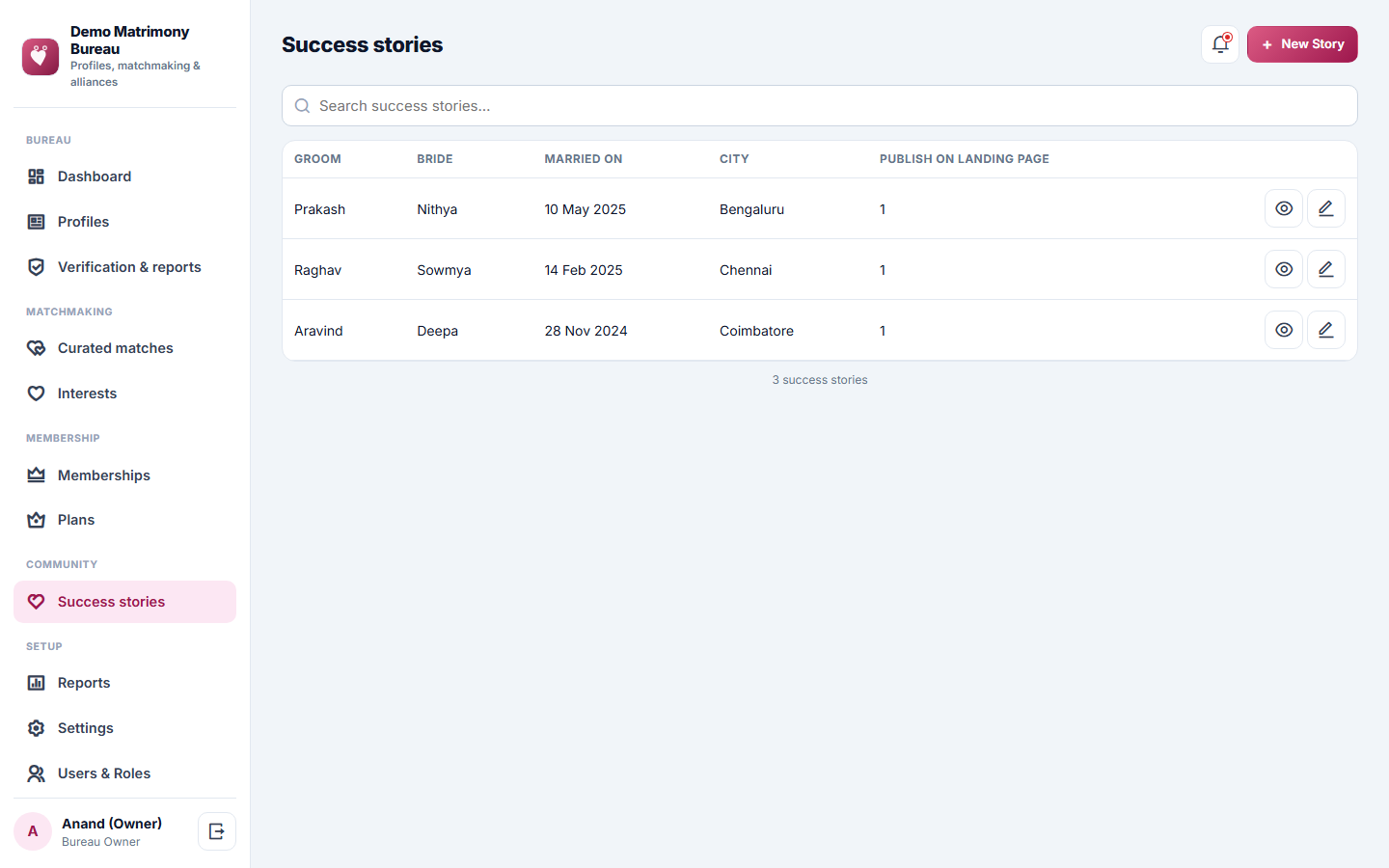Click the Curated matches handshake-heart icon

37,348
